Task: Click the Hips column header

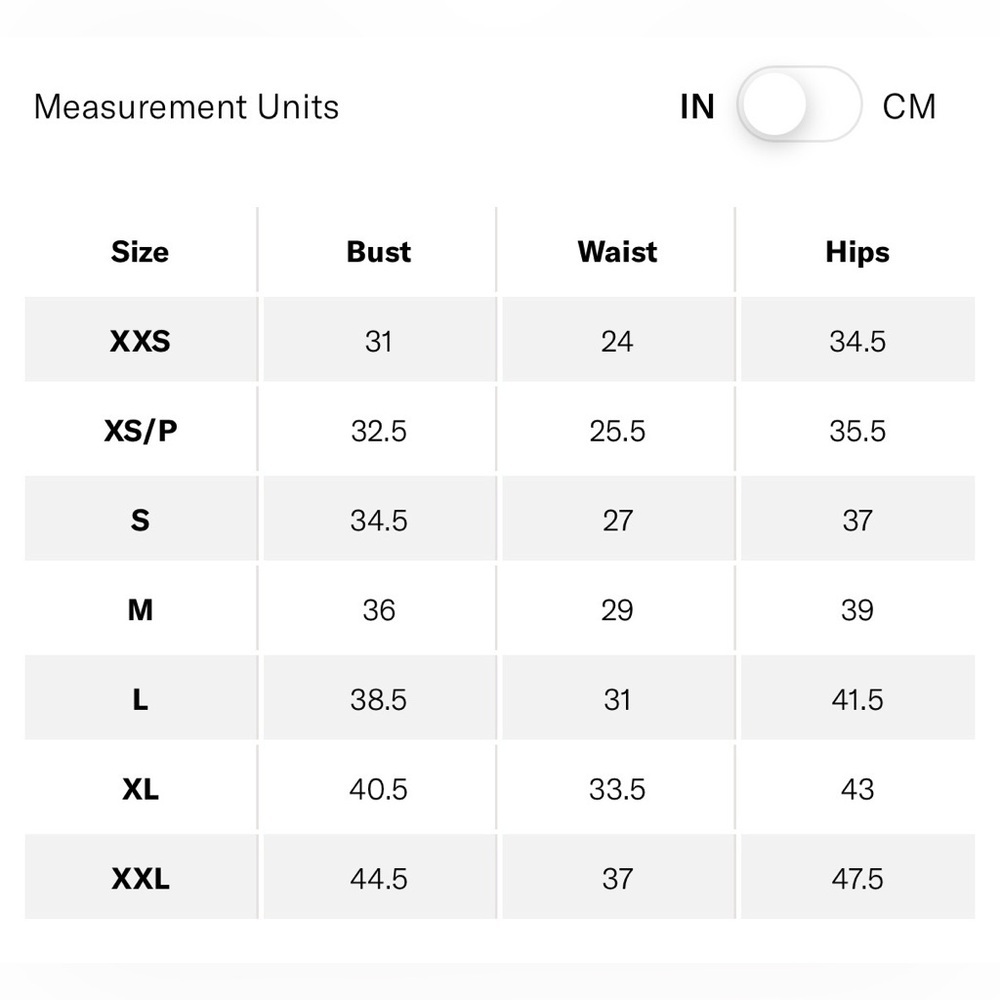Action: click(857, 252)
